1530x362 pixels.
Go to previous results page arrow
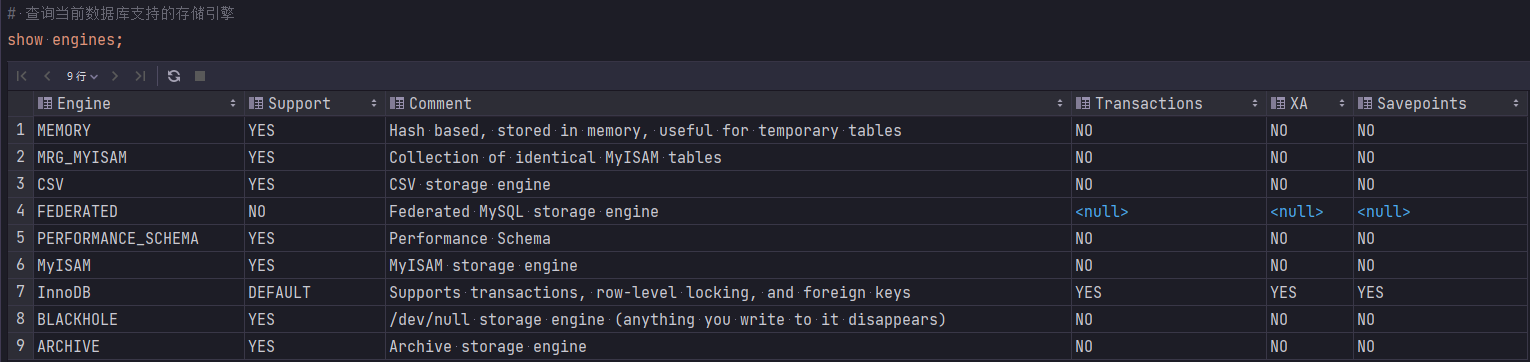click(x=47, y=76)
